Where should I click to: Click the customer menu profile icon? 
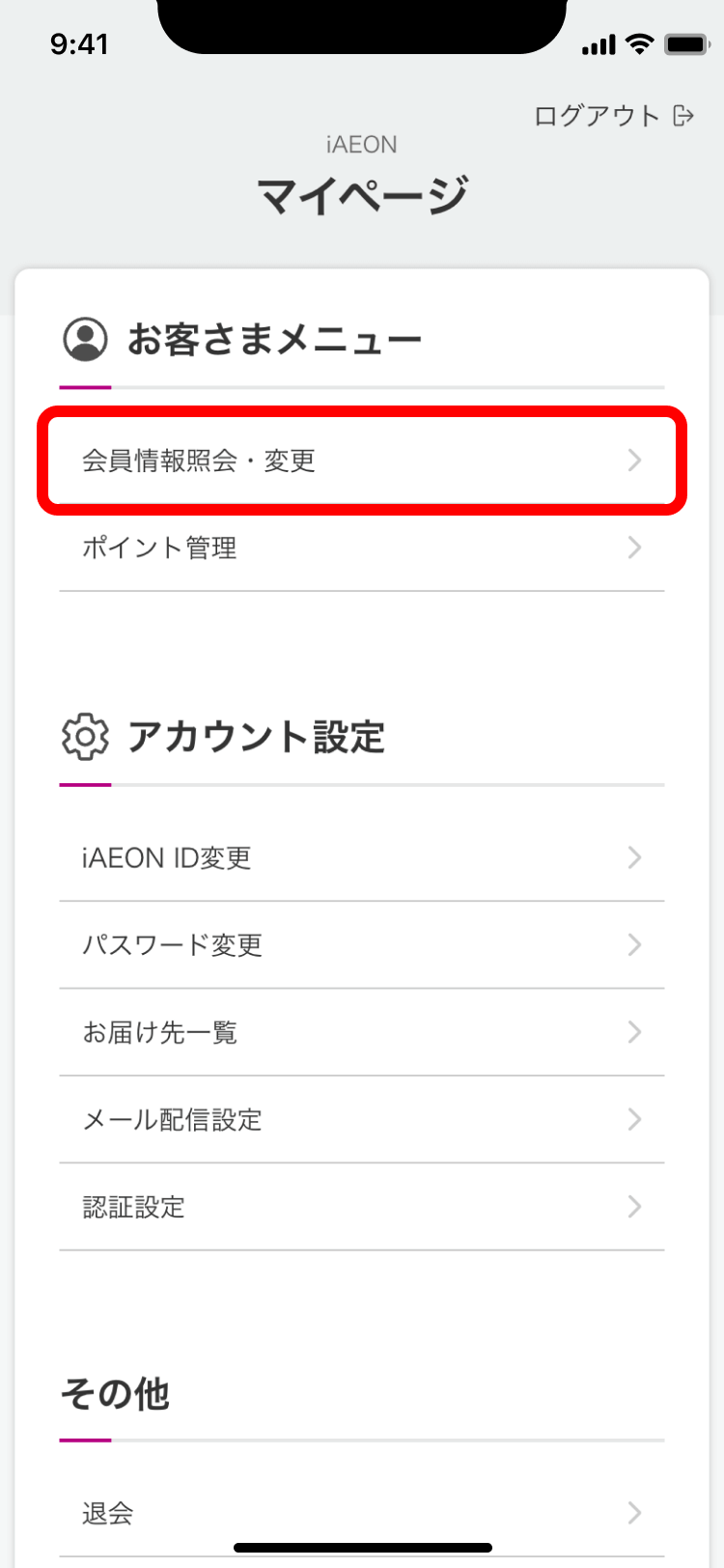85,339
